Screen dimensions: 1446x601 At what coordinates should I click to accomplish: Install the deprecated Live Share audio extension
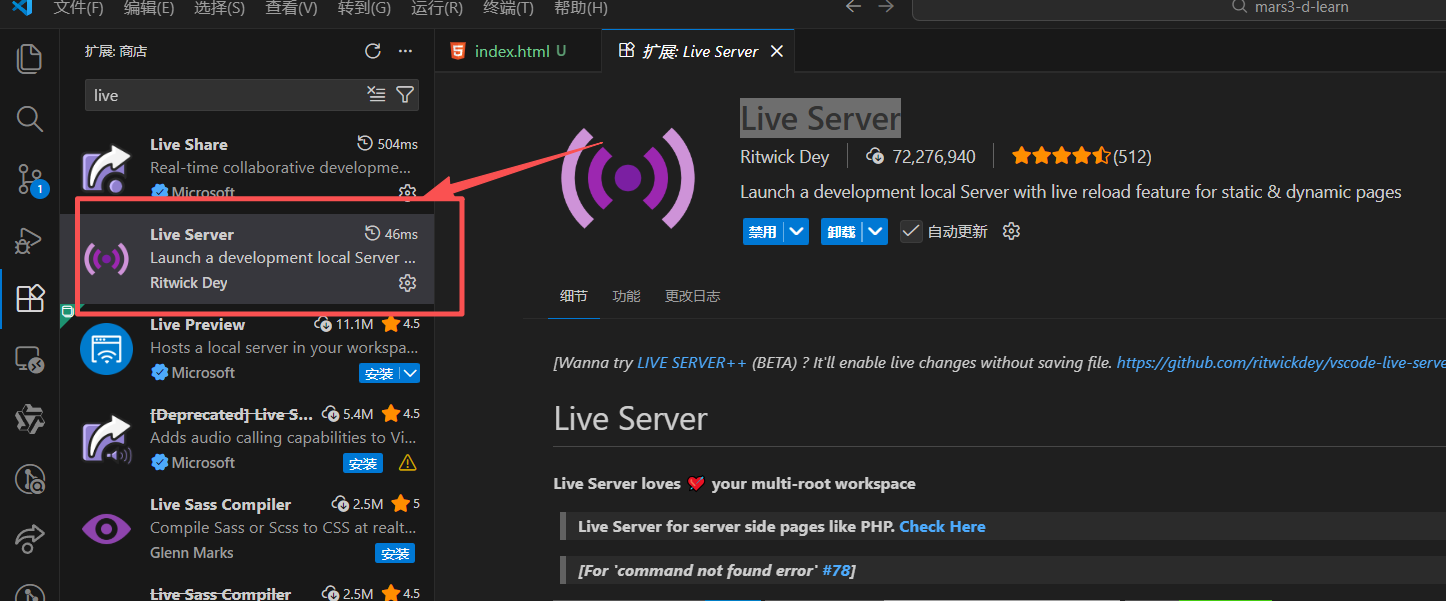coord(362,463)
